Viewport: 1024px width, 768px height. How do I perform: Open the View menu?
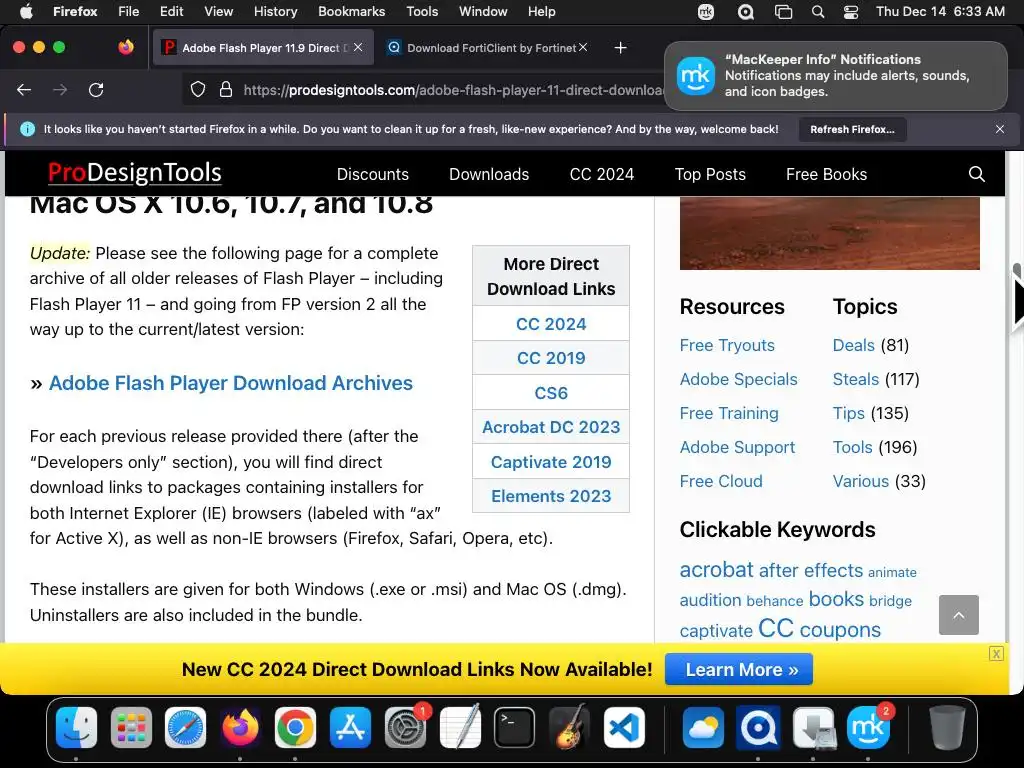[x=218, y=12]
